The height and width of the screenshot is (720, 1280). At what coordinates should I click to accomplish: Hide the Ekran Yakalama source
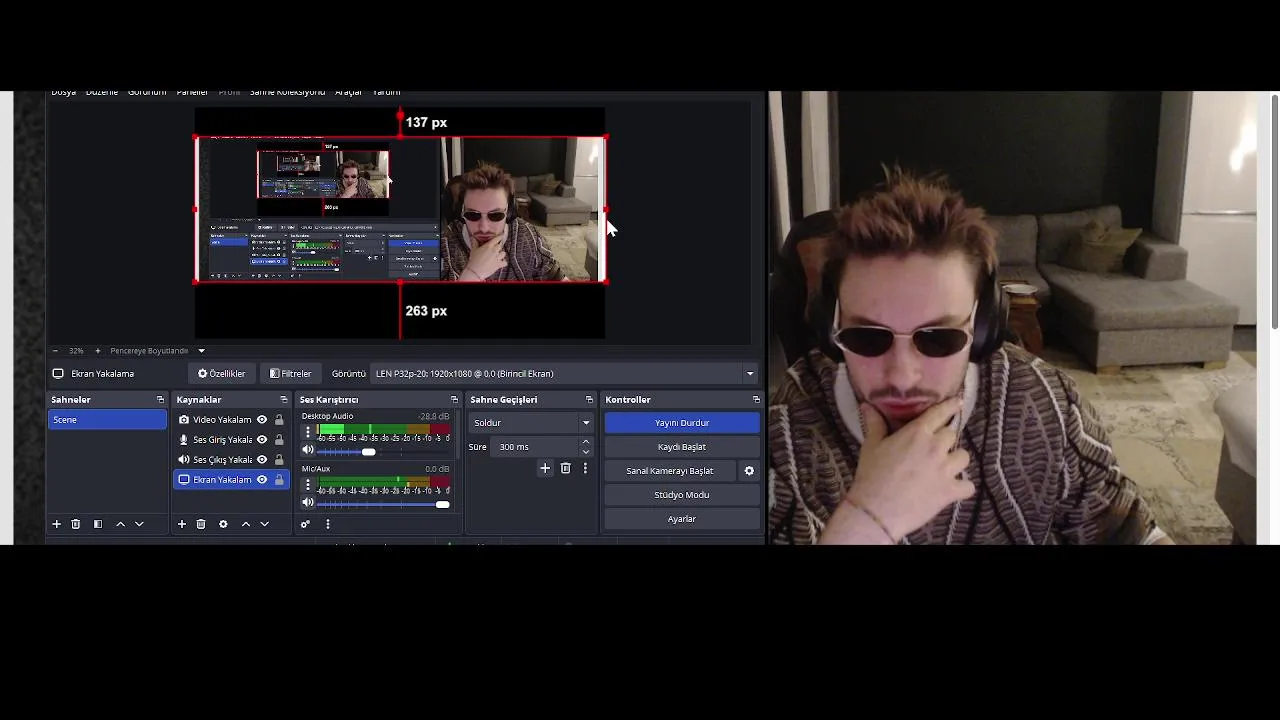(x=262, y=480)
